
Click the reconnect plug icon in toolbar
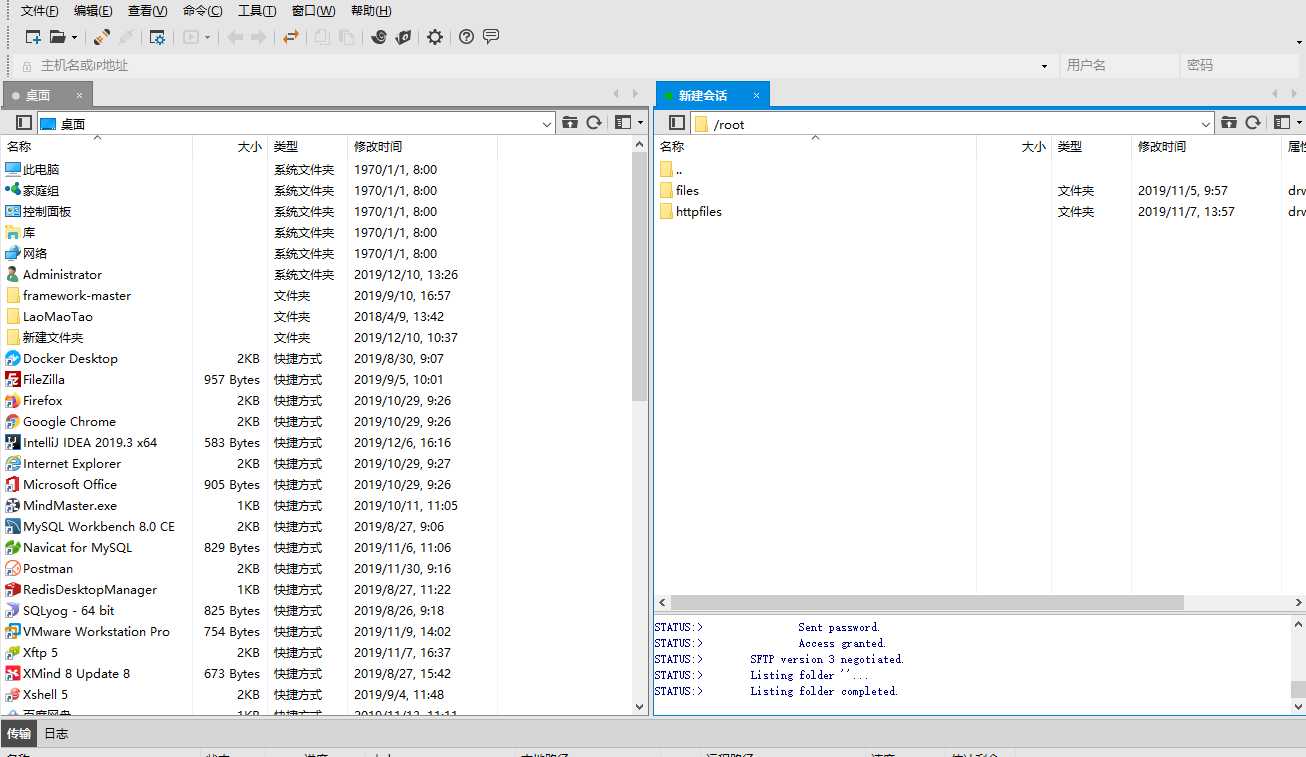(102, 37)
